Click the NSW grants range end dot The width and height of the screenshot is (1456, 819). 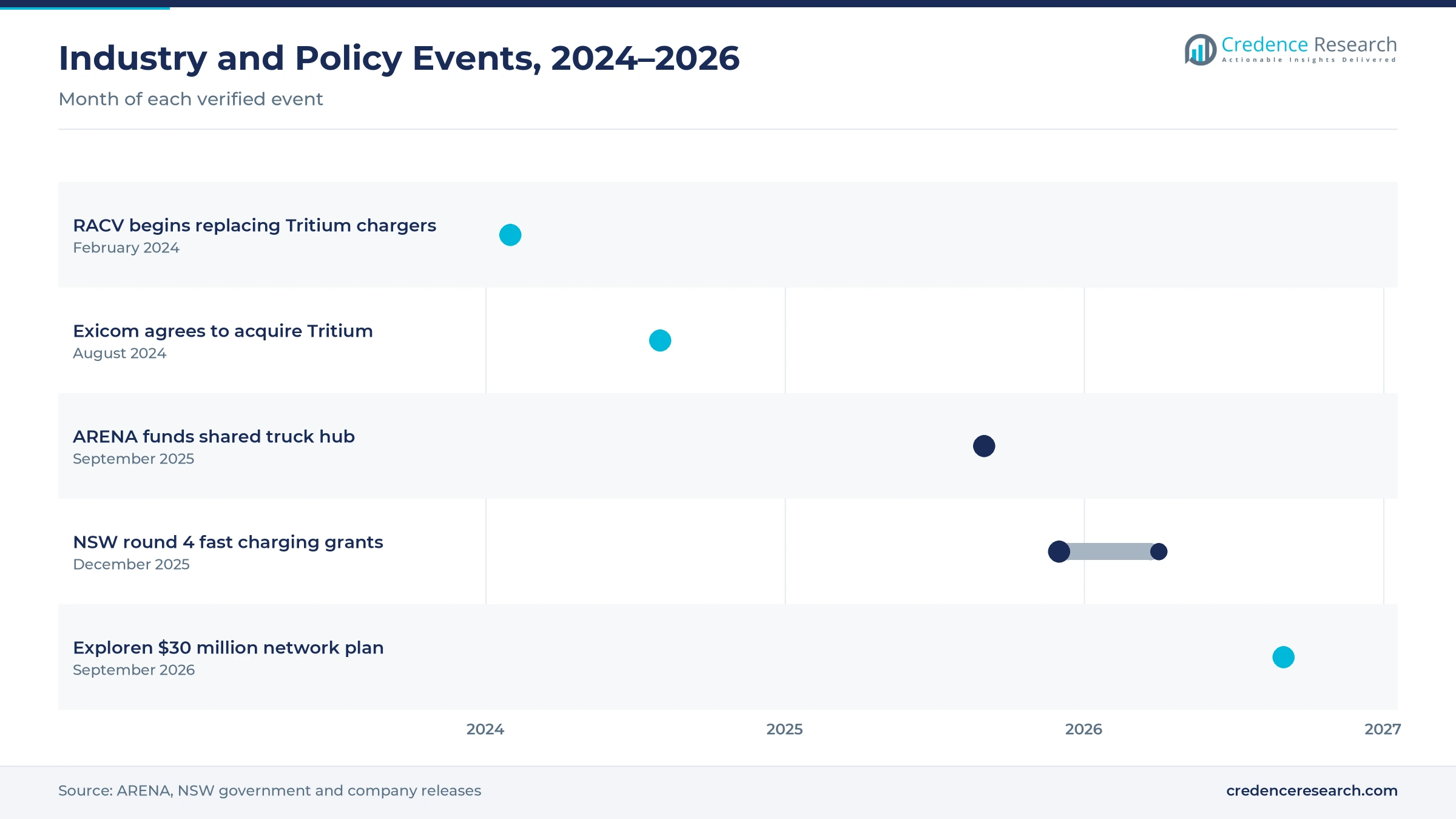tap(1159, 551)
